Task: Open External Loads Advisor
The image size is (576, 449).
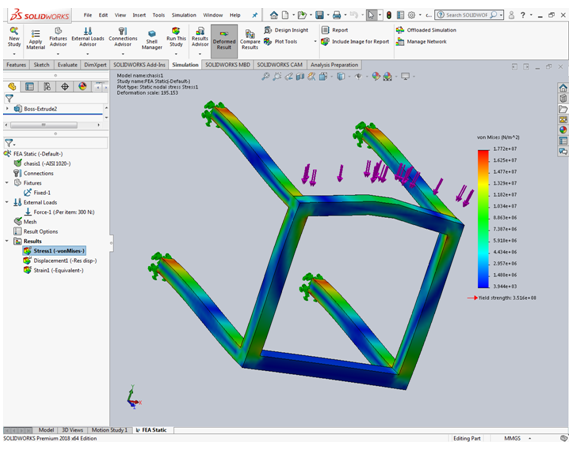Action: click(x=88, y=36)
